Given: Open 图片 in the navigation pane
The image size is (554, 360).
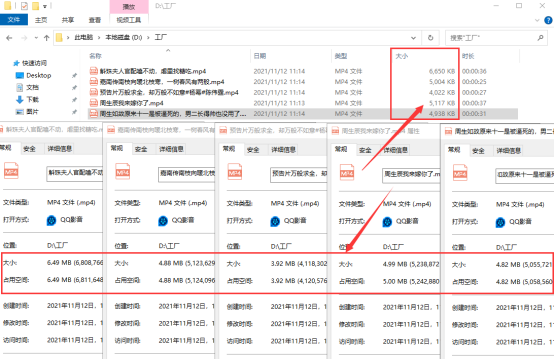Looking at the screenshot, I should point(33,112).
